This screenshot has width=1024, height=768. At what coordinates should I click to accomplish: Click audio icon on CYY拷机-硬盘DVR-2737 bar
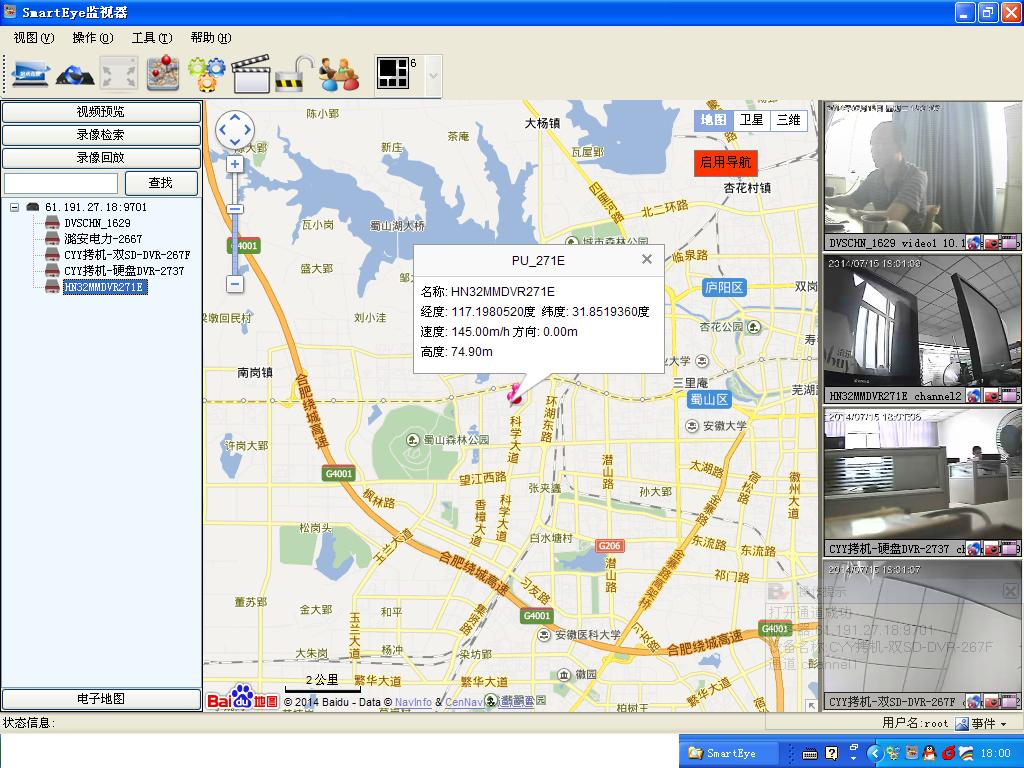(974, 549)
